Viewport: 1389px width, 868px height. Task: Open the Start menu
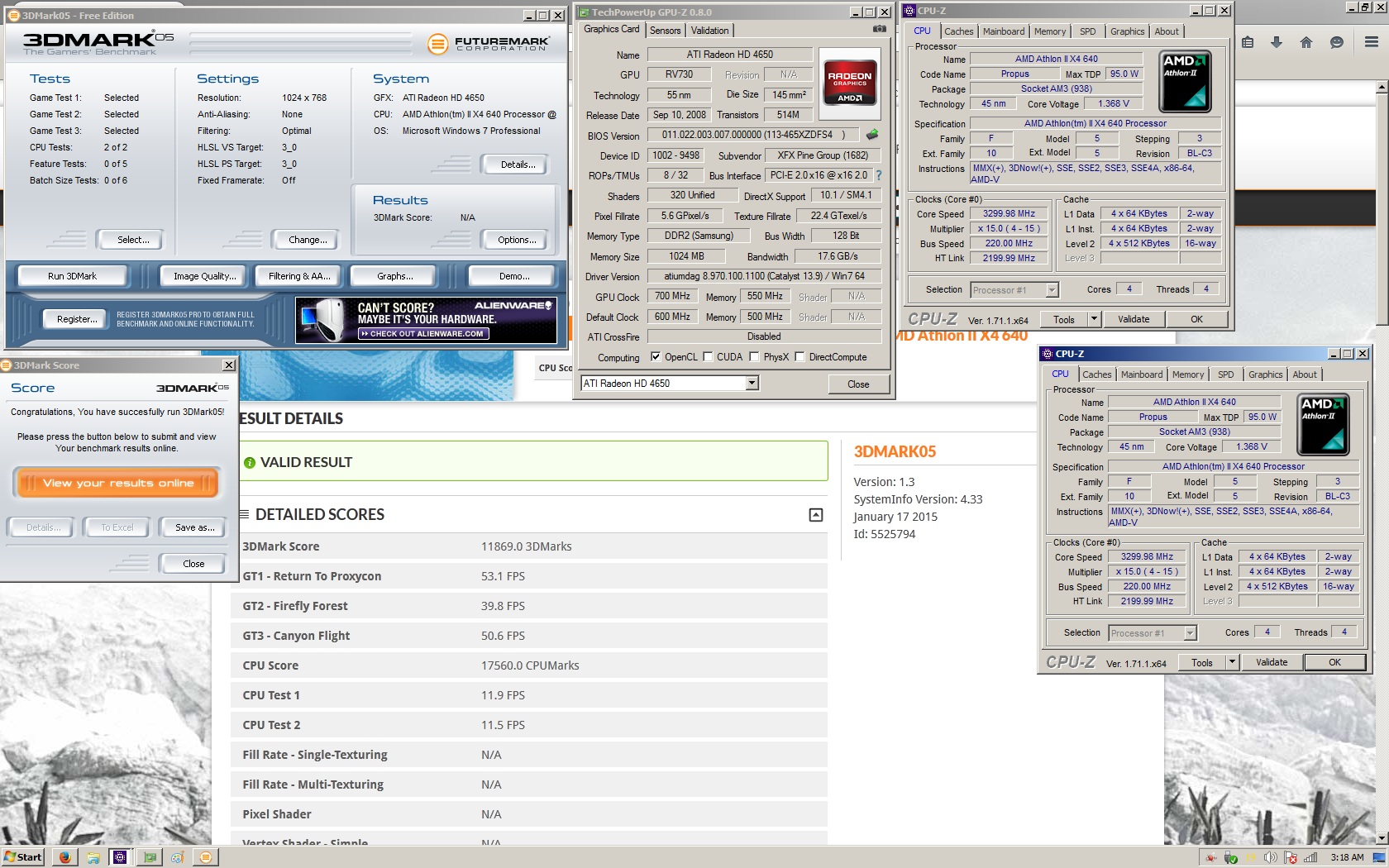[23, 857]
